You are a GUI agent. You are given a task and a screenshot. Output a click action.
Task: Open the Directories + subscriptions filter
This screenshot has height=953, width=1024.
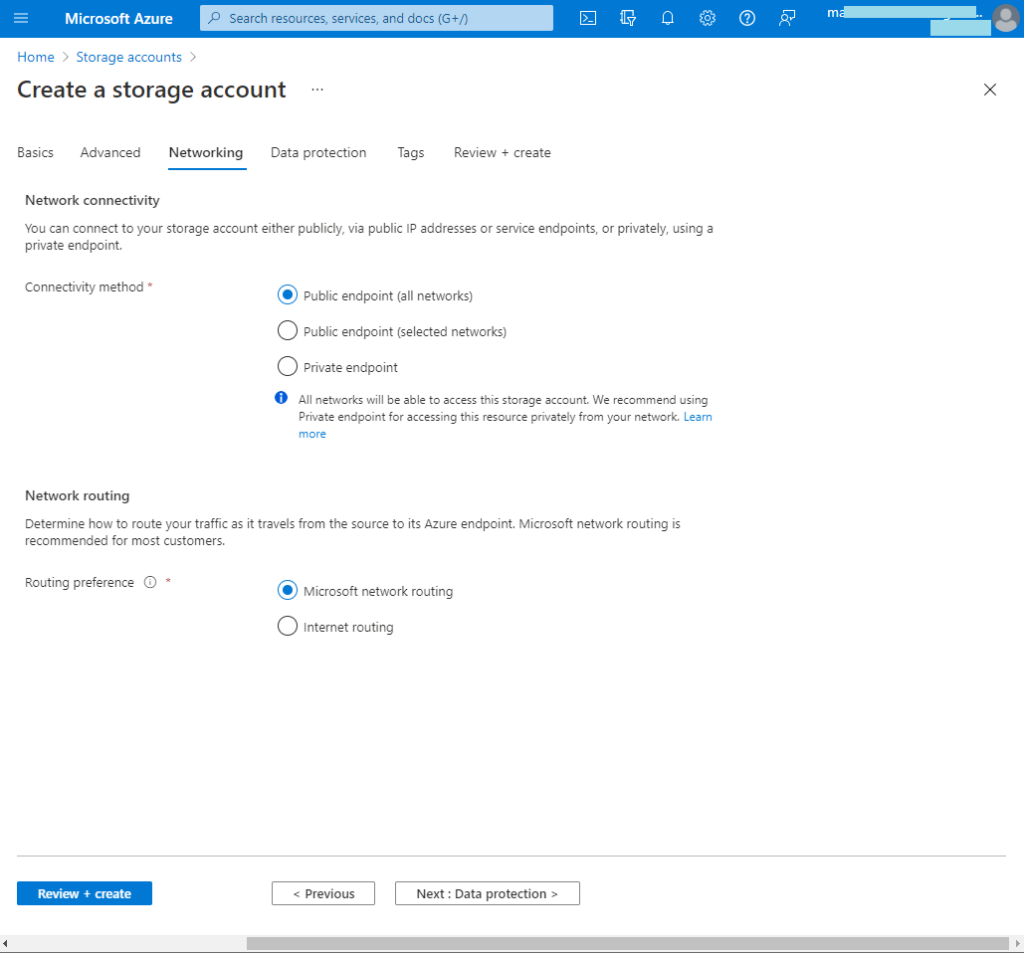(627, 18)
